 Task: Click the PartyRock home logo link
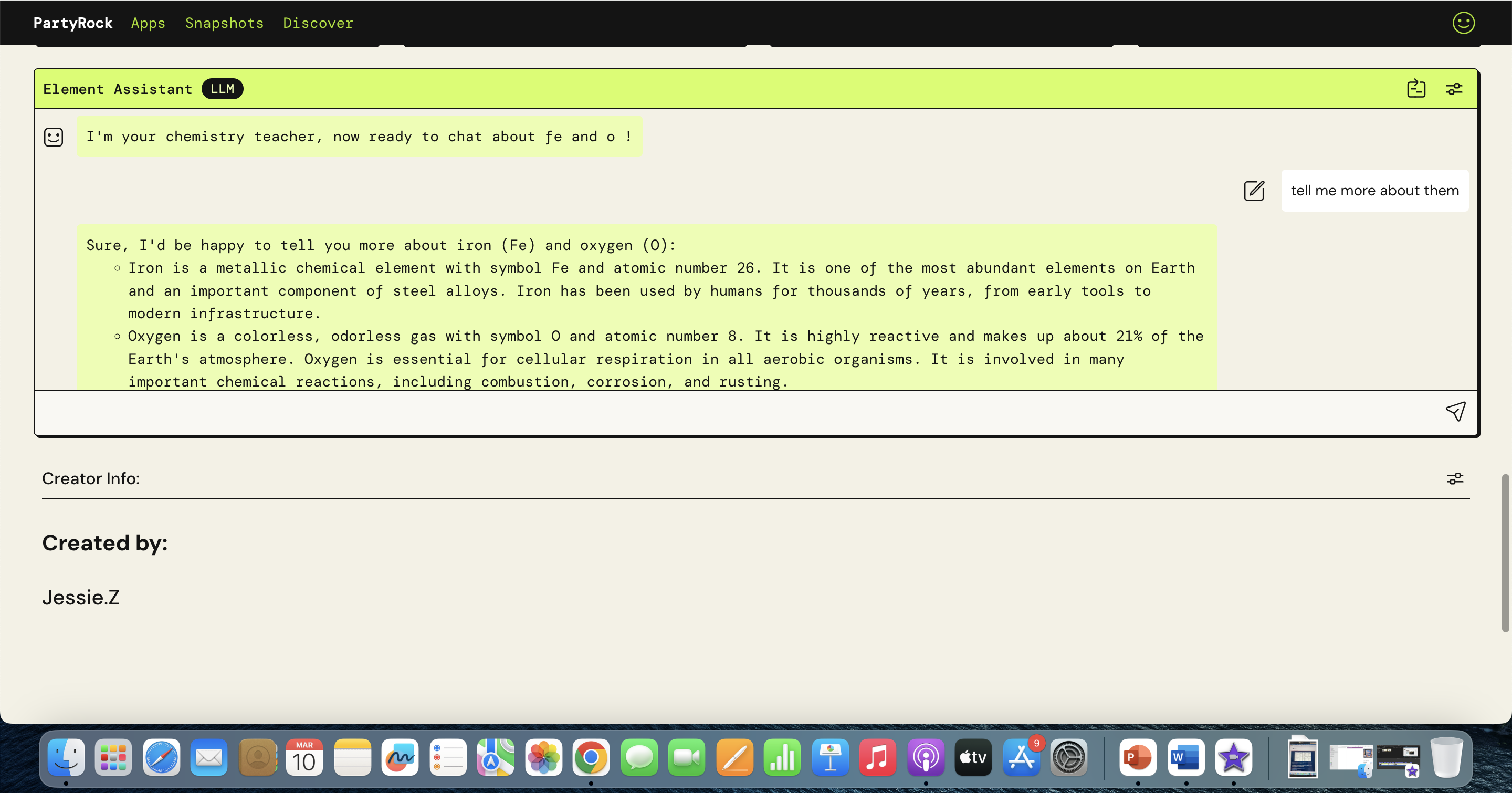click(x=73, y=24)
